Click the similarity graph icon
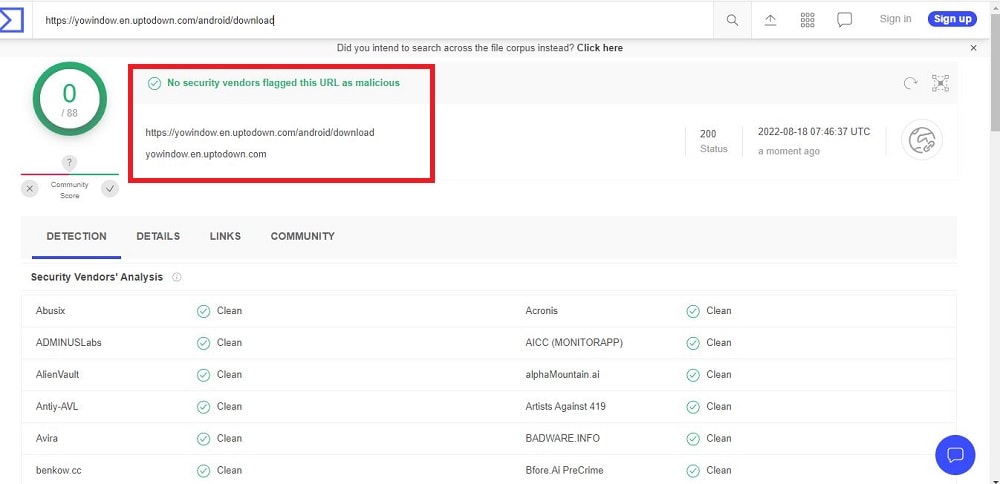1000x484 pixels. [x=941, y=83]
